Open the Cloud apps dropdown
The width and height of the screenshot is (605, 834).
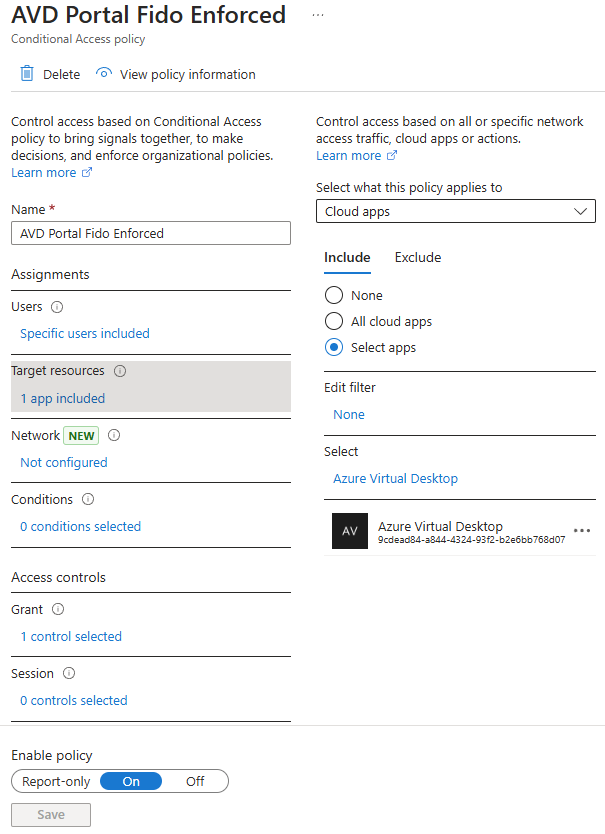point(455,211)
